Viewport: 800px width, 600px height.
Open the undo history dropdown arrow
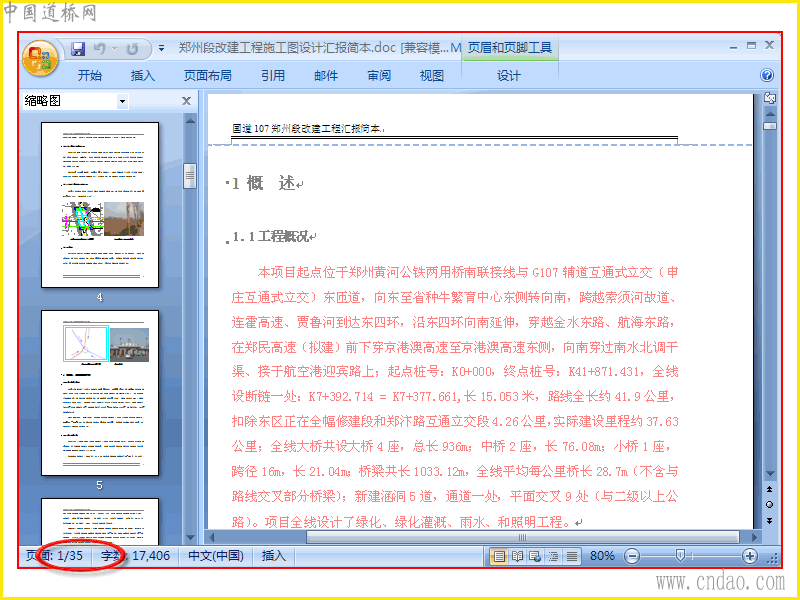(115, 49)
